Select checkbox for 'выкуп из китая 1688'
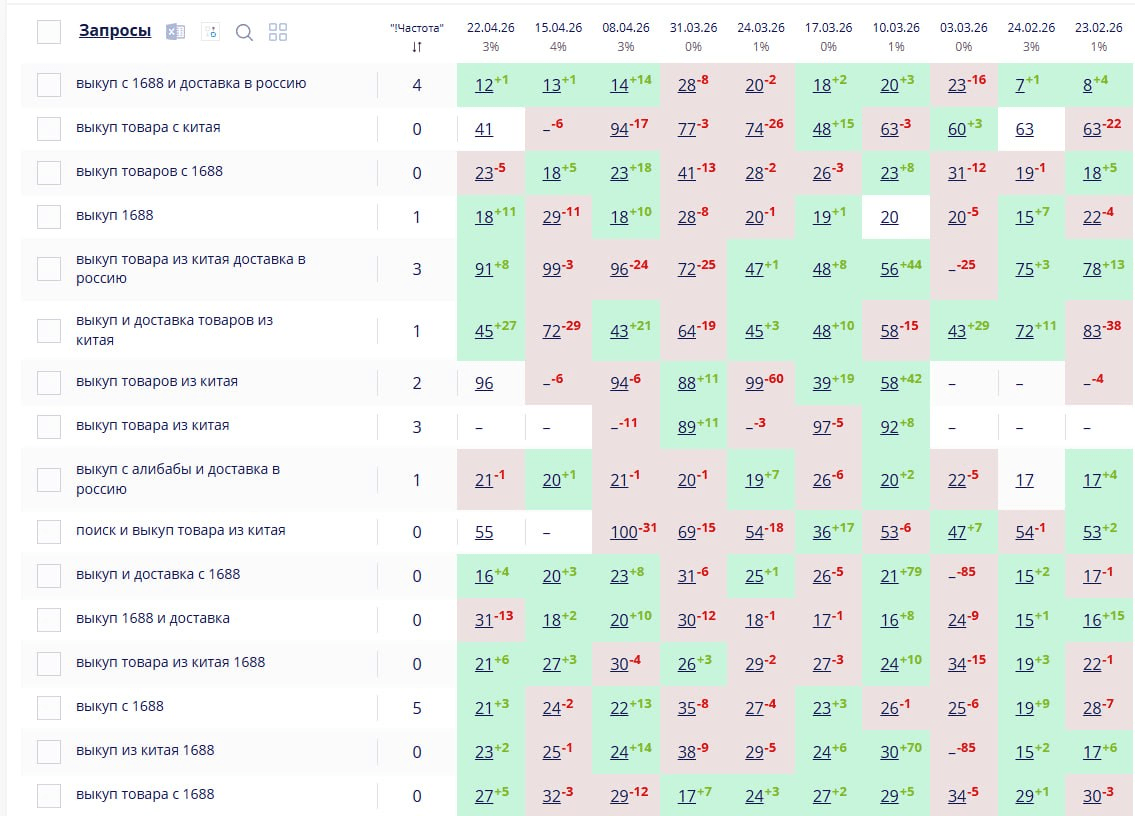Viewport: 1135px width, 816px height. [49, 752]
